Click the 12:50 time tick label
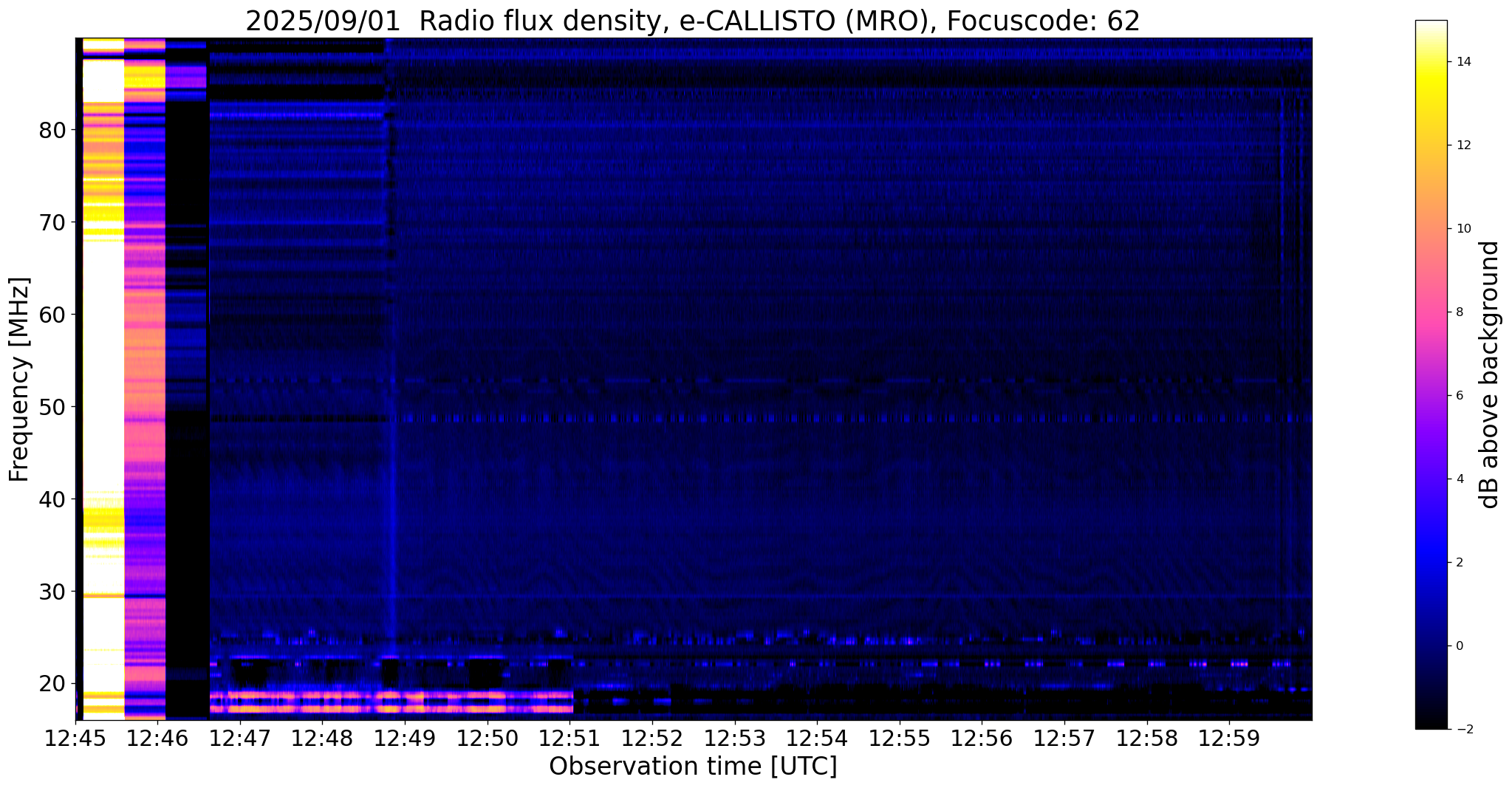Screen dimensions: 1512x788 [x=488, y=739]
